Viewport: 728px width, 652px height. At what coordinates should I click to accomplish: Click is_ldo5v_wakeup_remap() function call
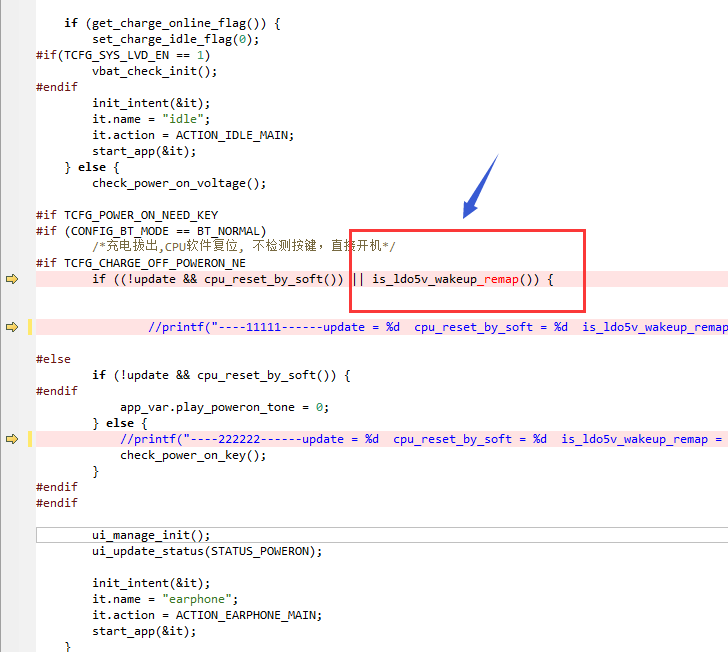(x=452, y=279)
